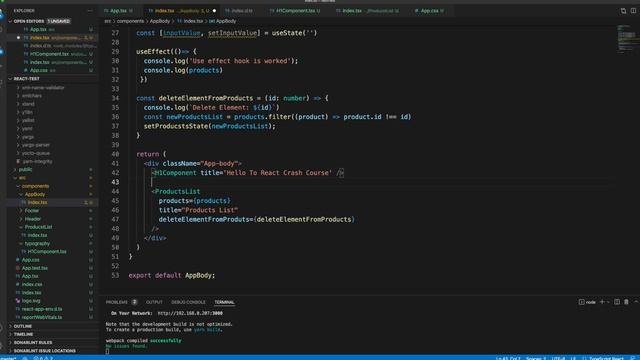Click the node terminal shell icon
640x360 pixels.
pyautogui.click(x=581, y=302)
